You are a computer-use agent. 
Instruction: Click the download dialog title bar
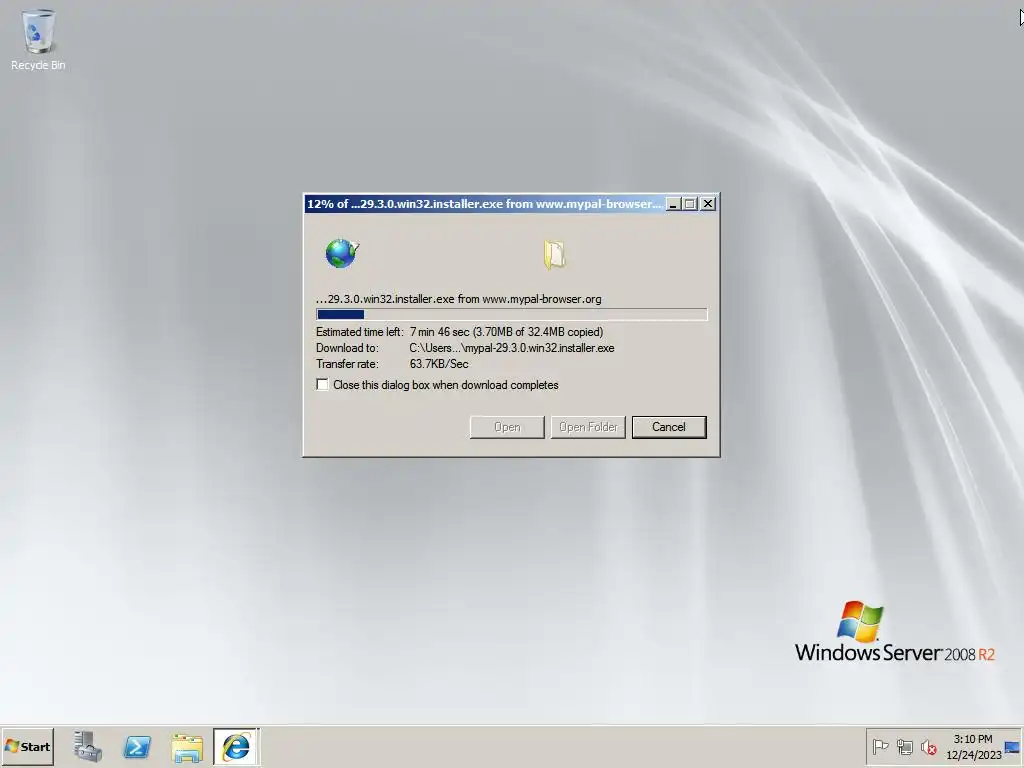click(x=485, y=204)
